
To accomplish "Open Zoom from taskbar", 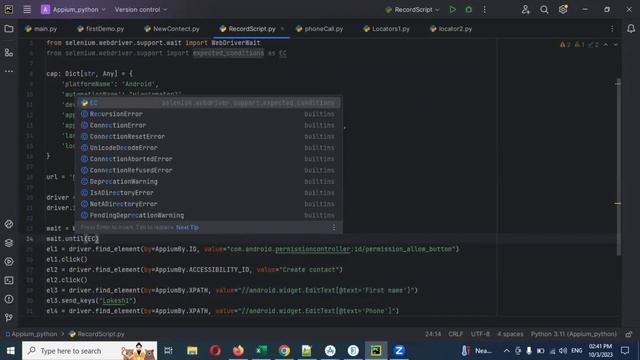I will pyautogui.click(x=399, y=351).
